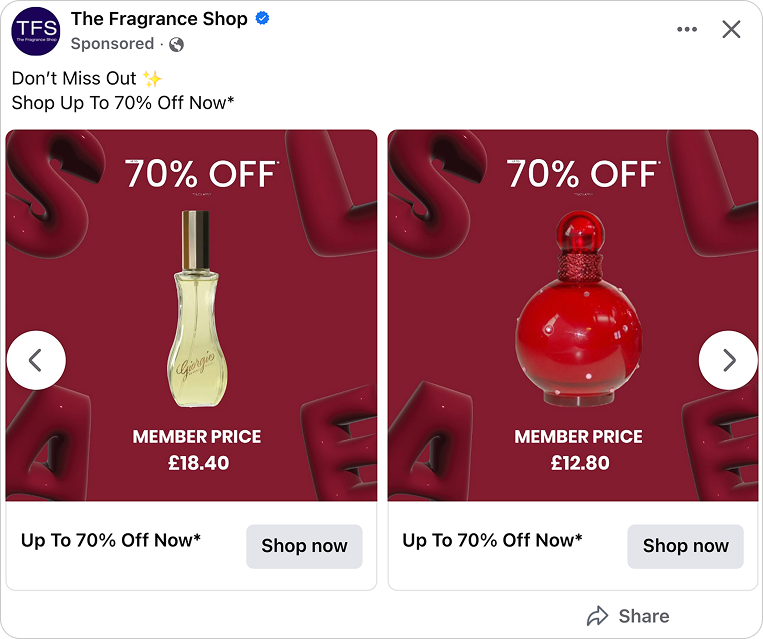
Task: Click the £12.80 member price text
Action: [x=579, y=463]
